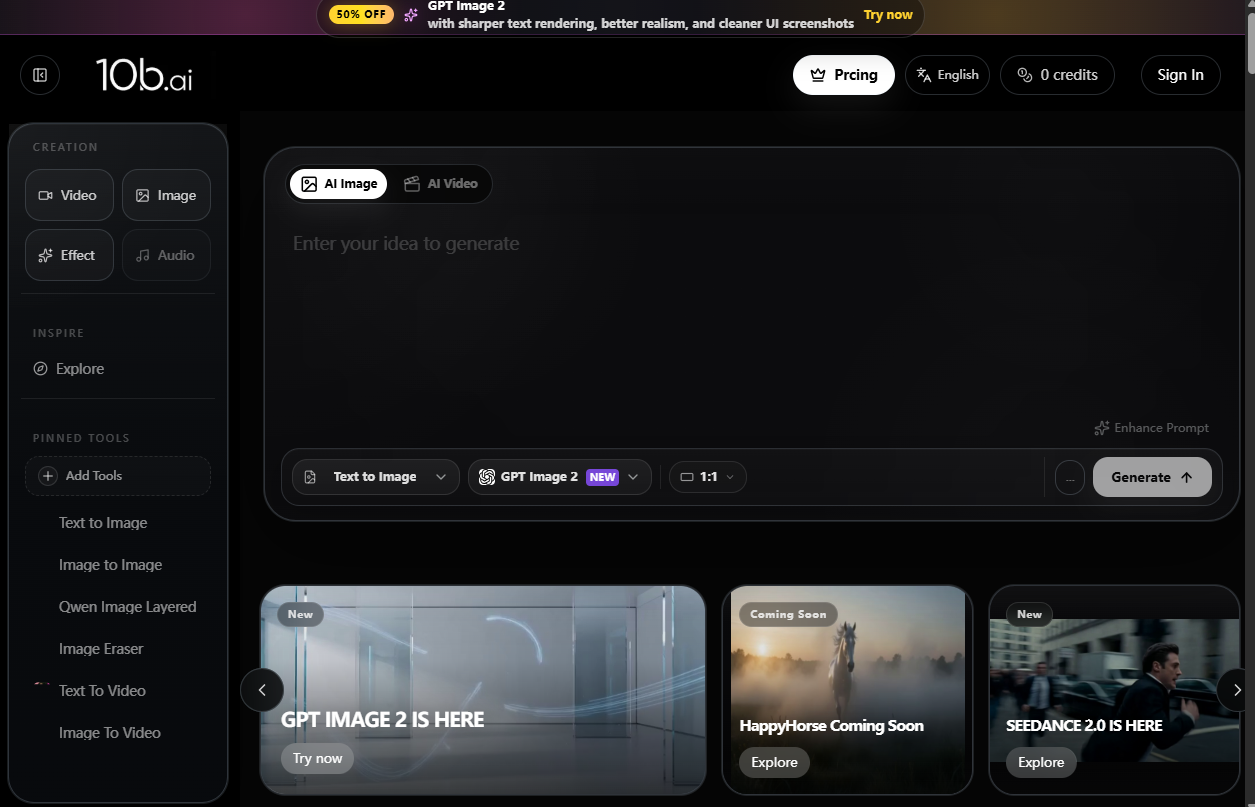1255x807 pixels.
Task: Click Explore on SEEDANCE 2.0 card
Action: [x=1041, y=763]
